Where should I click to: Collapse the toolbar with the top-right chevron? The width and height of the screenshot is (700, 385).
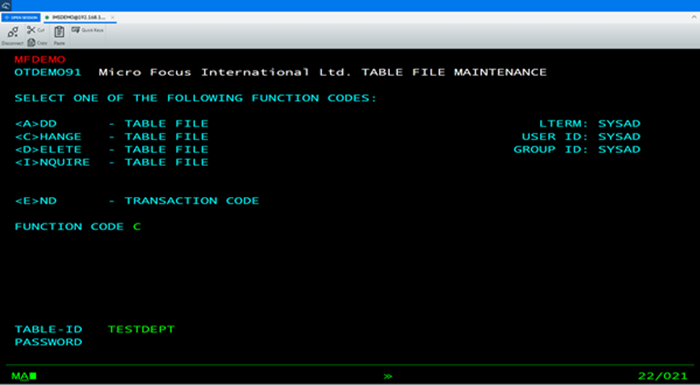(694, 17)
